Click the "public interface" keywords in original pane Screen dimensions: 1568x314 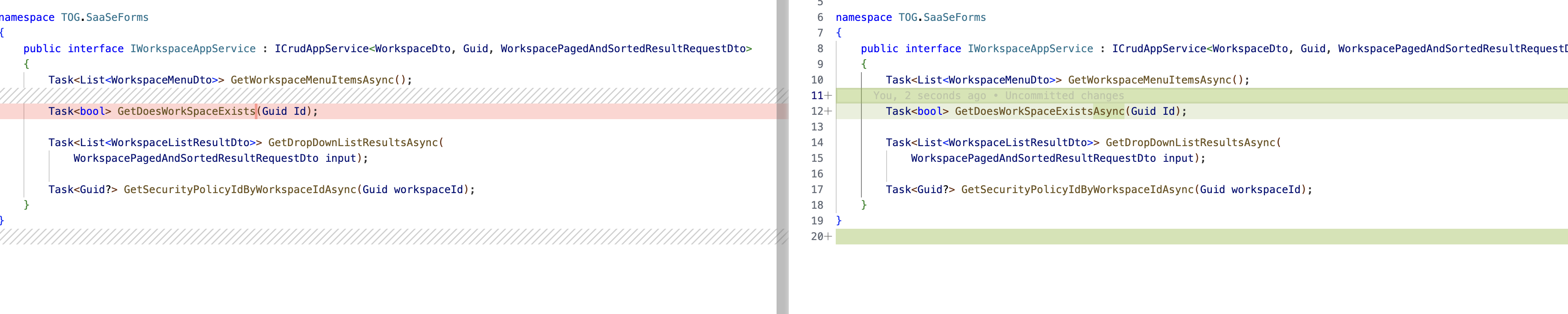[x=73, y=49]
